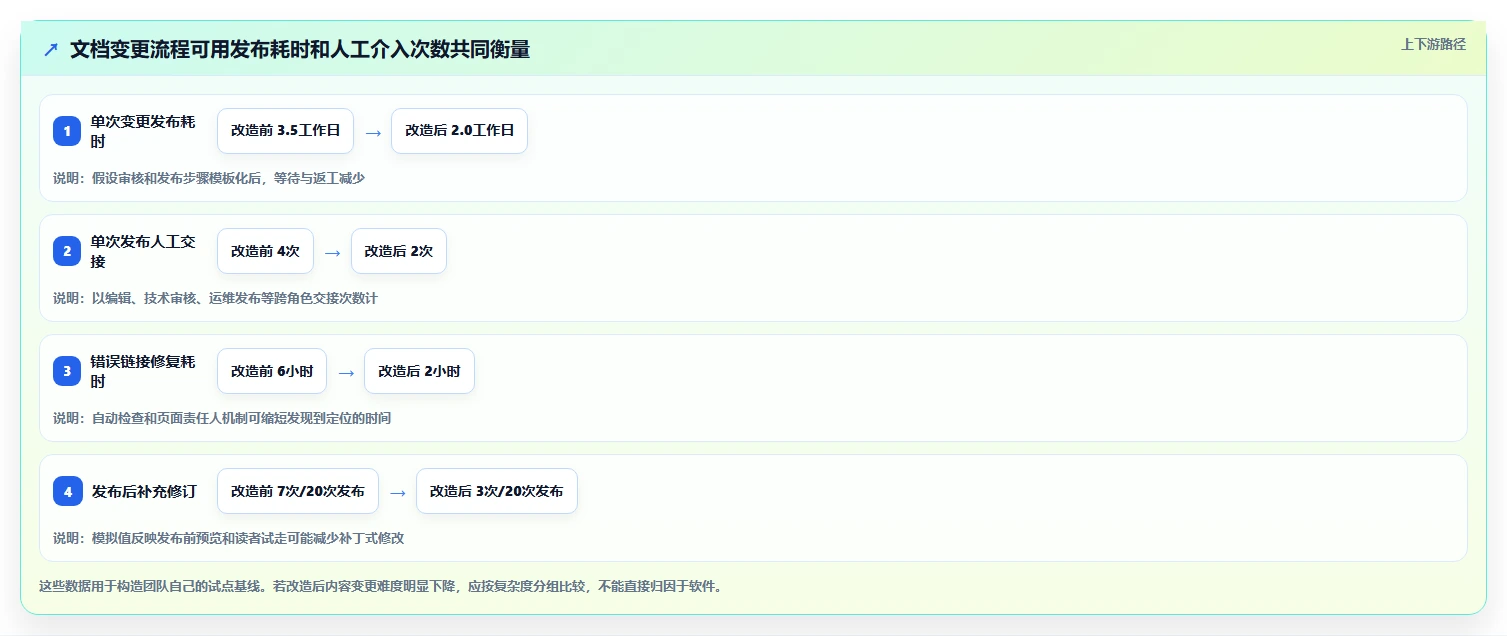
Task: Select the heading 文档变更流程可用发布耗时和人工介入次数共同衡量
Action: [x=300, y=49]
